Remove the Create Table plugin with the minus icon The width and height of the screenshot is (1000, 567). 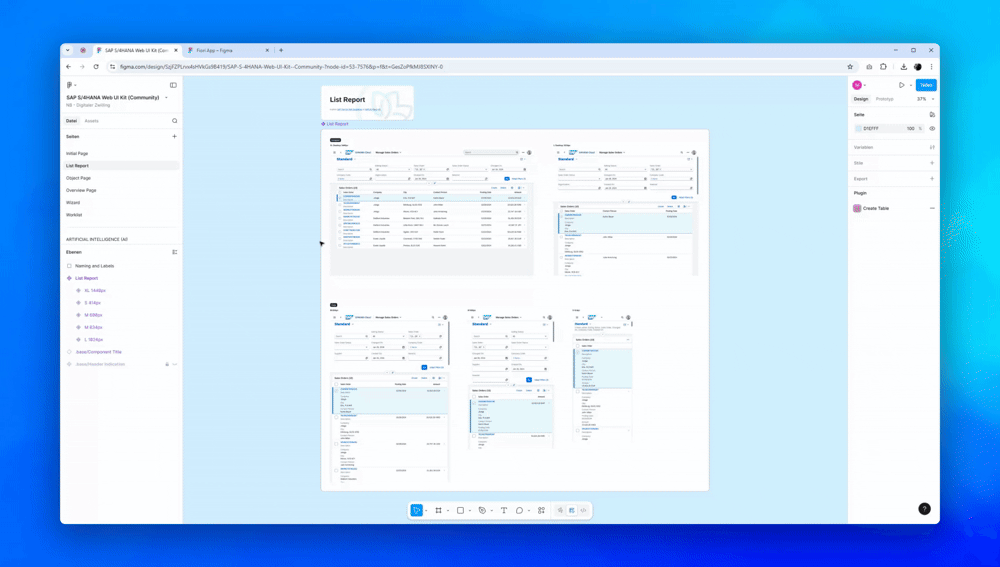[x=932, y=209]
